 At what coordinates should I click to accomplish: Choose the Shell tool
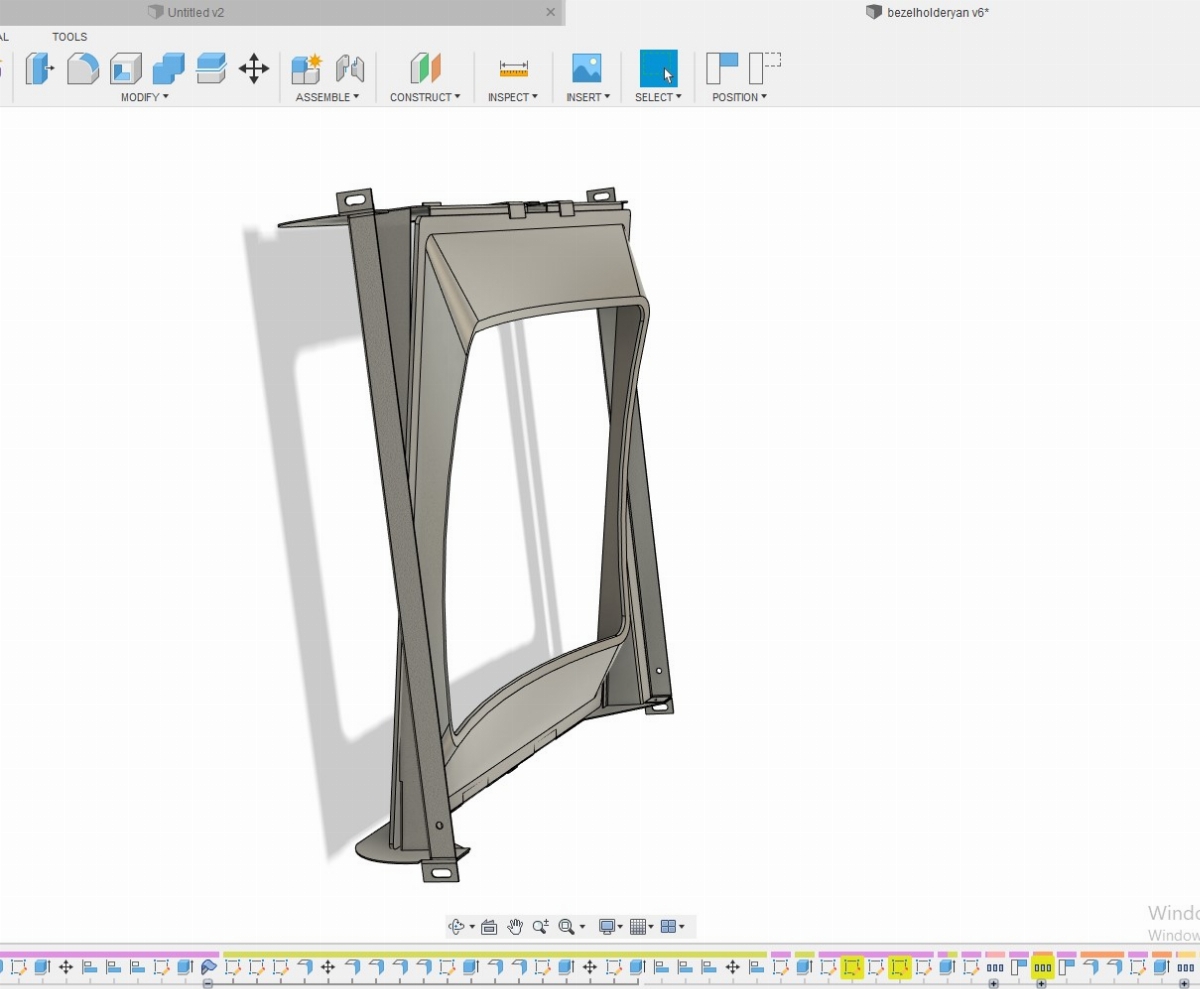point(125,68)
